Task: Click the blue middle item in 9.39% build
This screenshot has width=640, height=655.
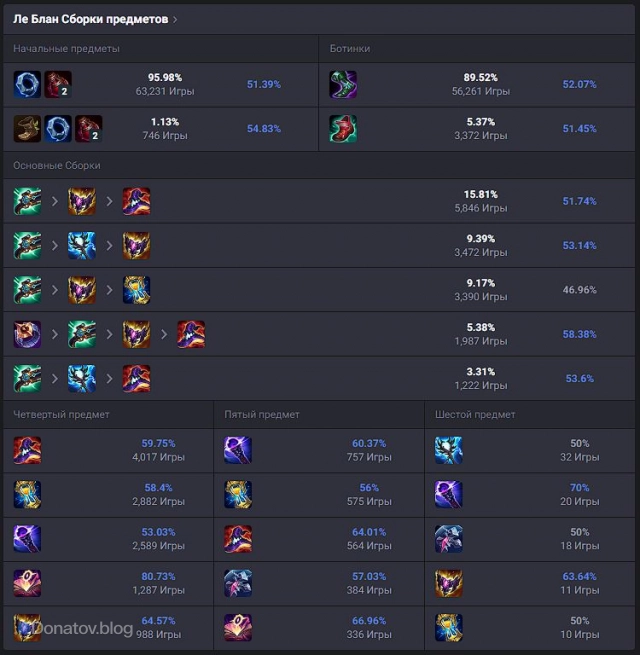Action: coord(82,245)
